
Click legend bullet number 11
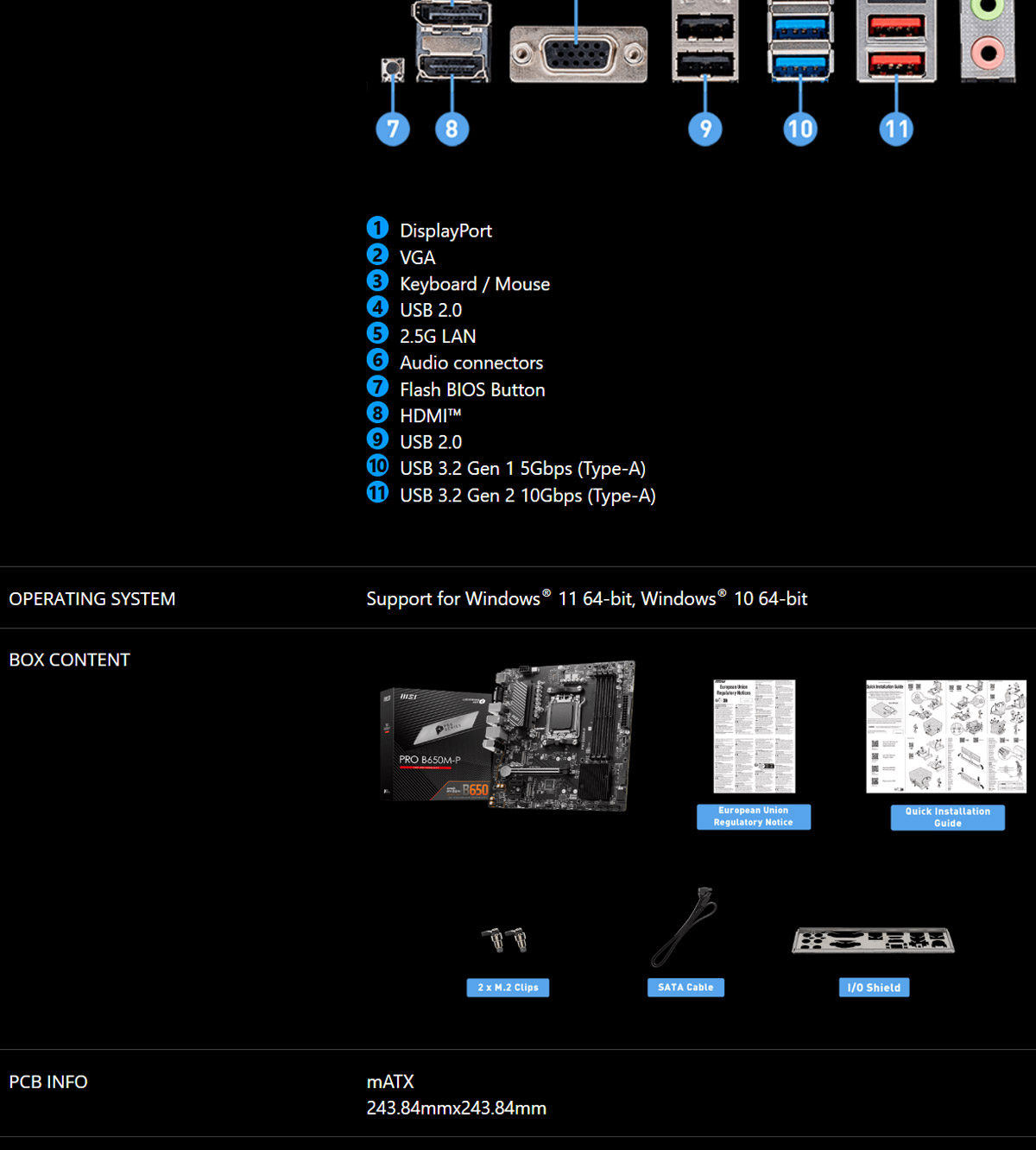click(x=377, y=492)
